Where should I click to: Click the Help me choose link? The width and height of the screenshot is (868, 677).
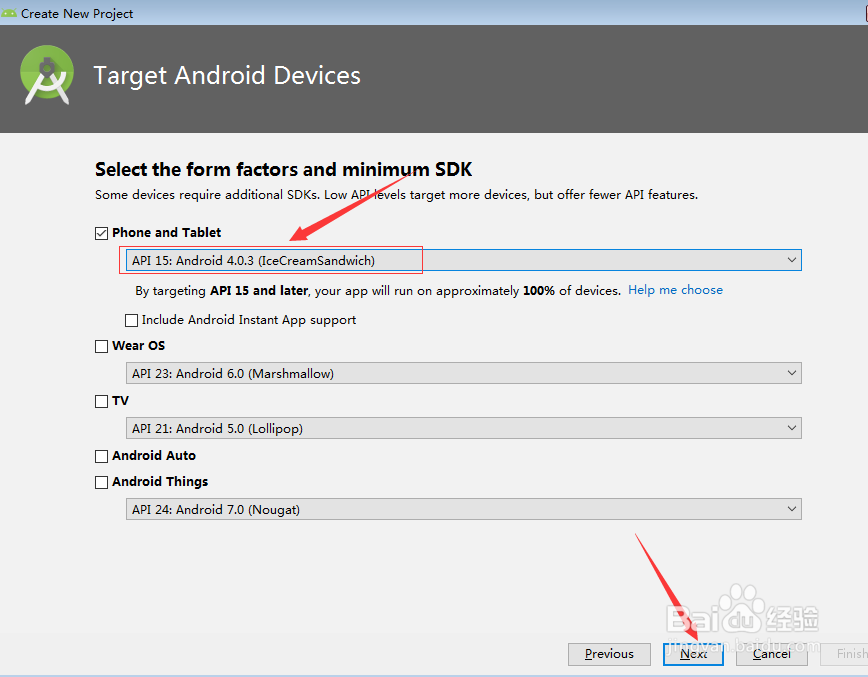pos(675,290)
